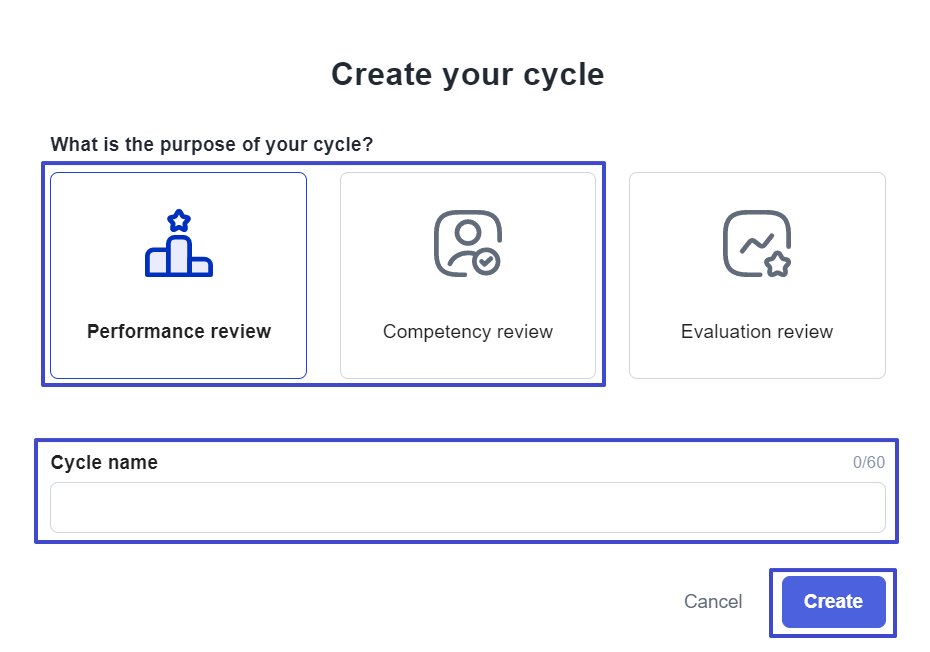Click the podium icon for Performance review
Screen dimensions: 930x652
click(x=179, y=243)
